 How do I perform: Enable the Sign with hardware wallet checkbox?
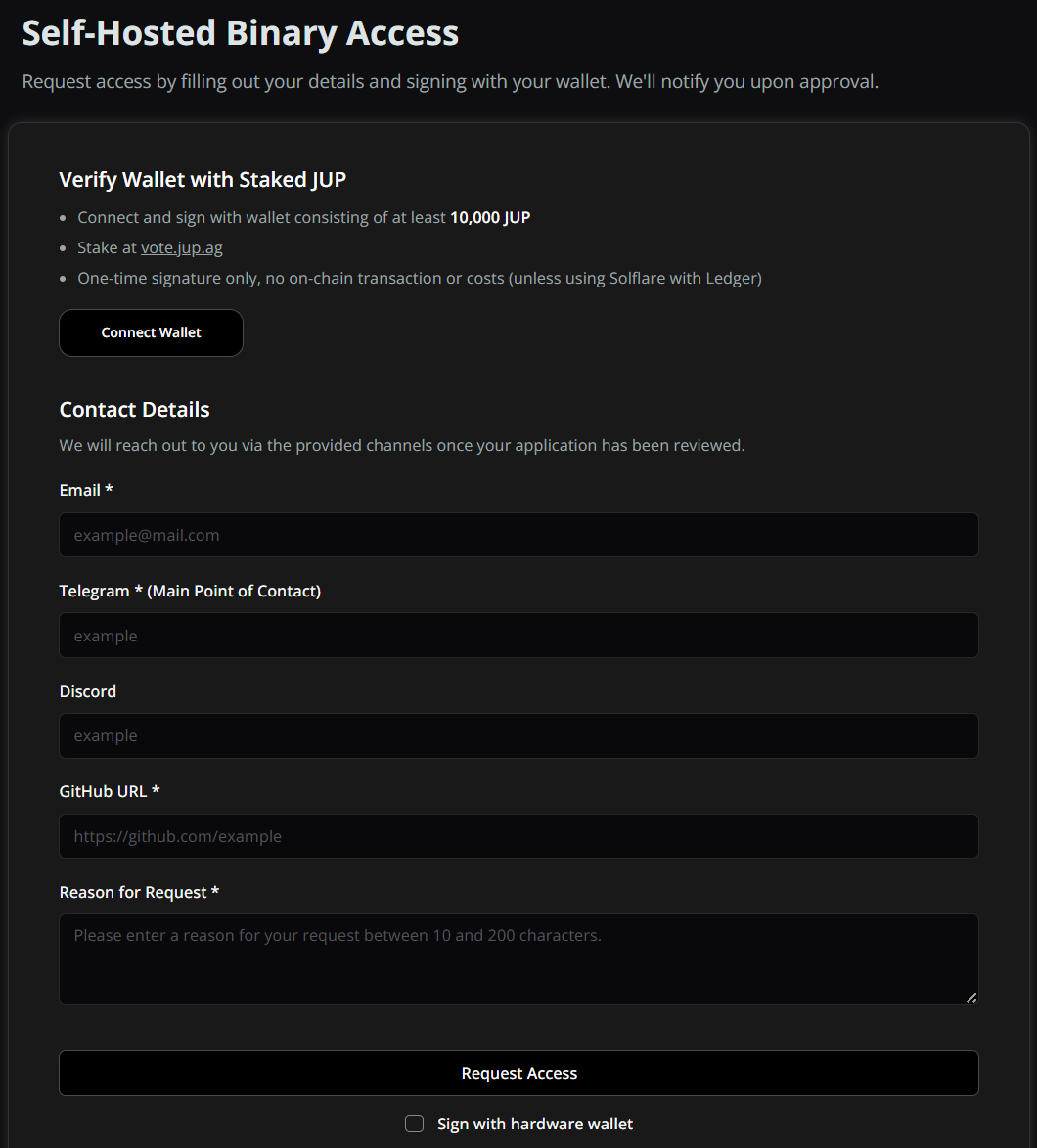click(x=415, y=1124)
